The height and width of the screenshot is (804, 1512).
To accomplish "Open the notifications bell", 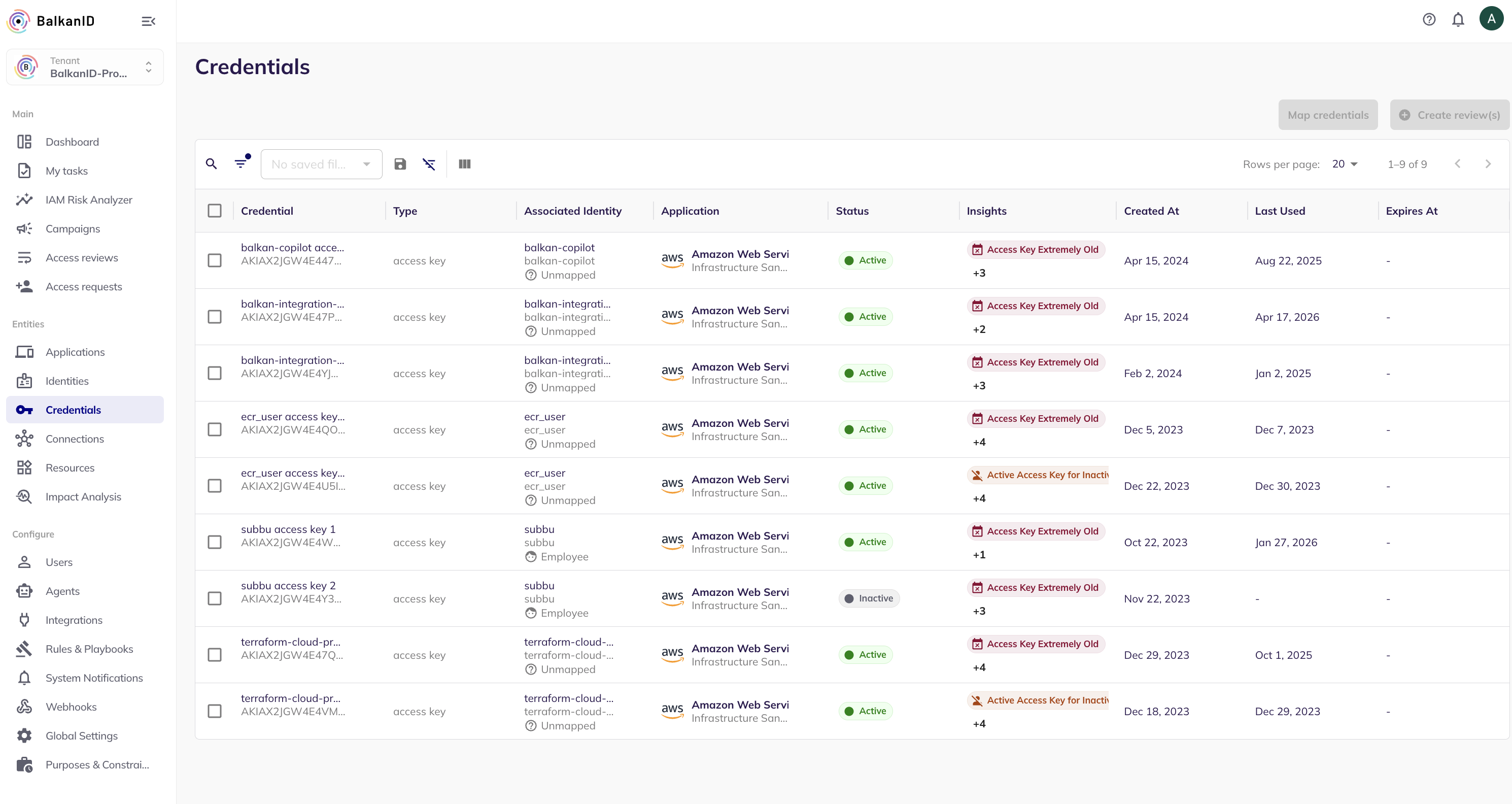I will tap(1458, 19).
